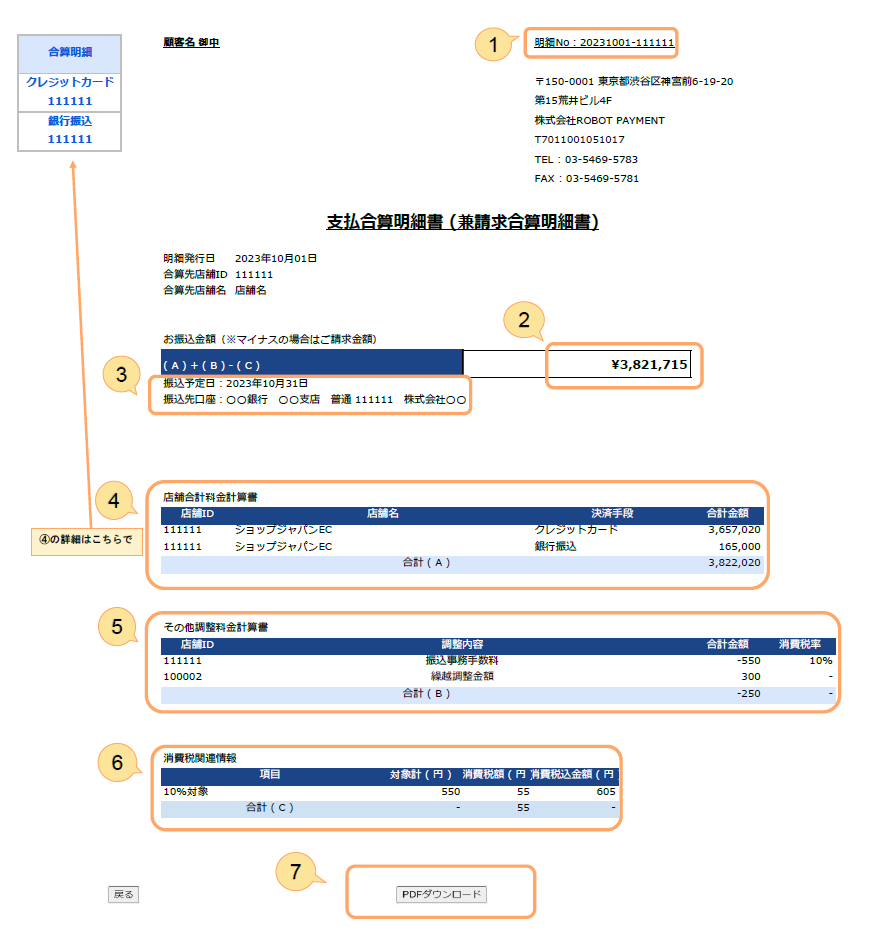Screen dimensions: 892x945
Task: Click the クレジットカード cell in store totals table
Action: (x=576, y=530)
